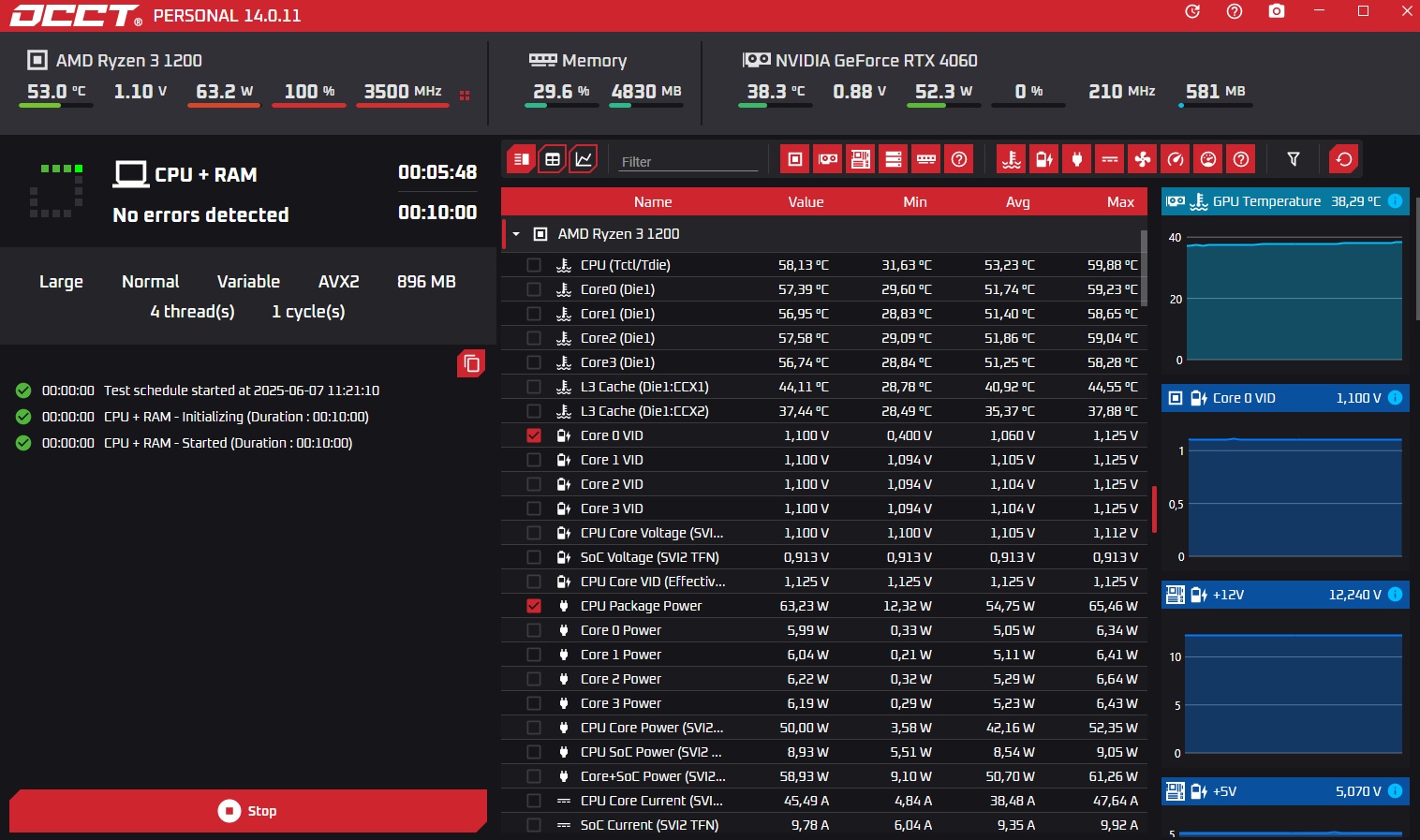
Task: Filter sensors by power plug icon
Action: [x=1077, y=159]
